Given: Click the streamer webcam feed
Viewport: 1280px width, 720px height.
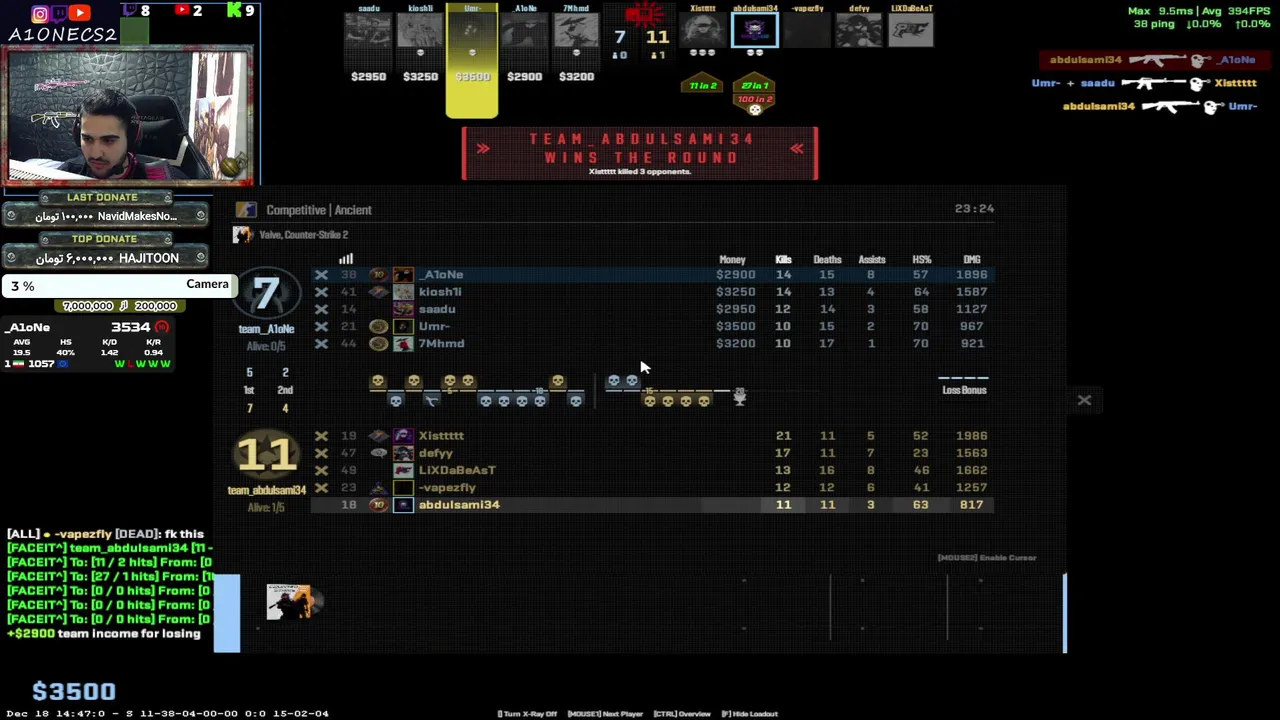Looking at the screenshot, I should pyautogui.click(x=129, y=116).
